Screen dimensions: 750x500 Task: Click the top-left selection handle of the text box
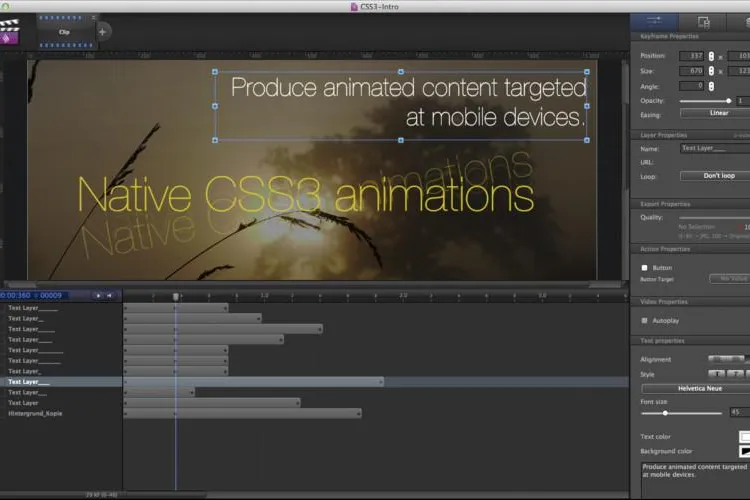click(215, 72)
